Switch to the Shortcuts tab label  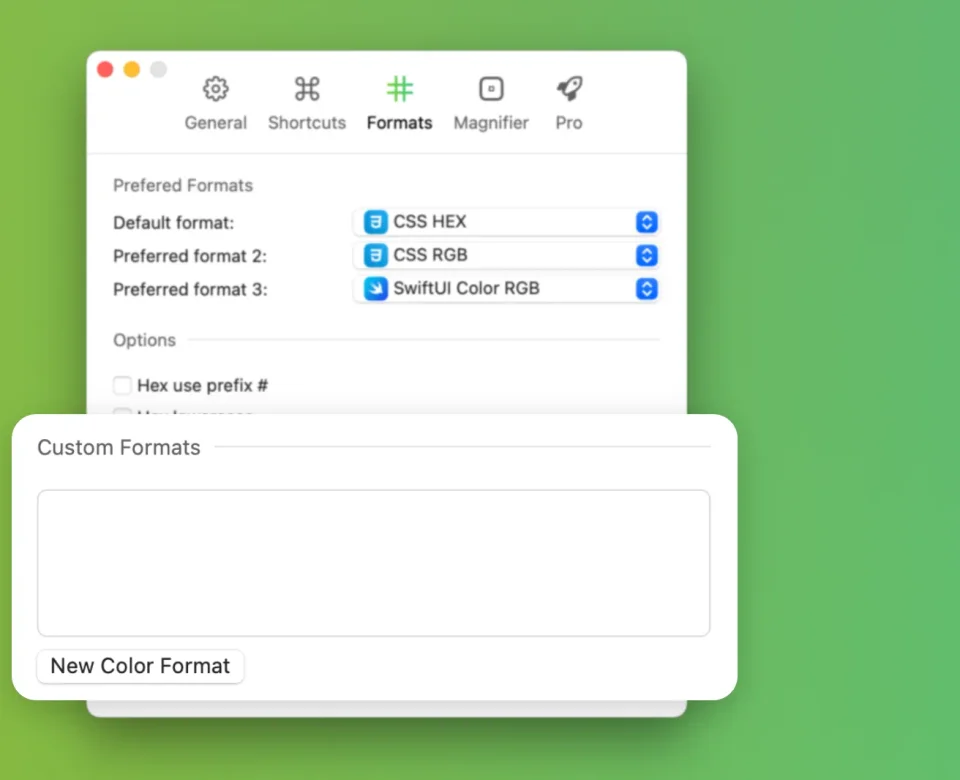pos(307,123)
